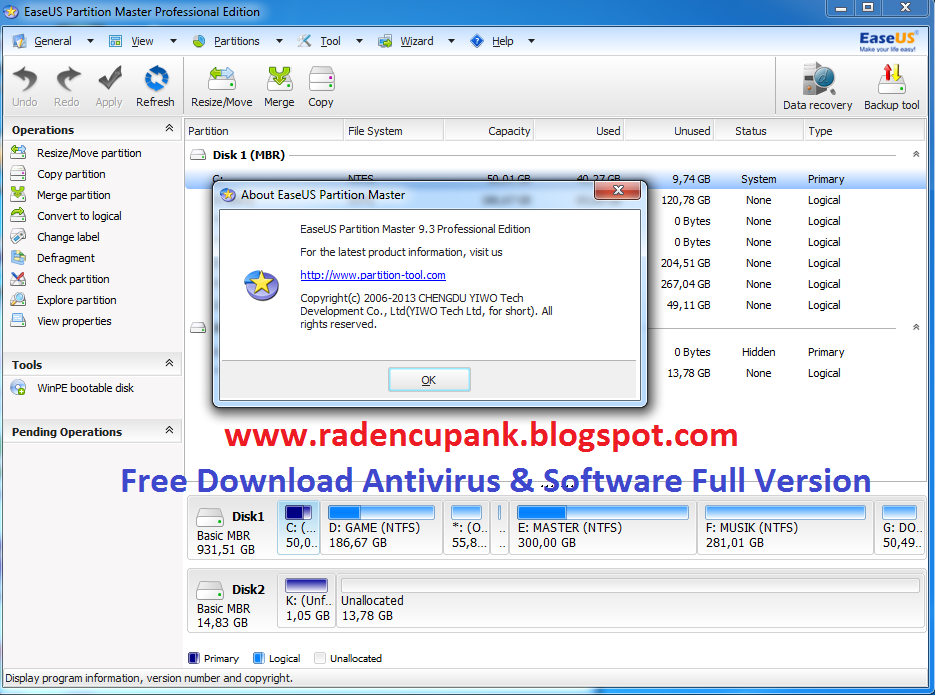Open the Partitions menu
935x695 pixels.
click(x=237, y=41)
